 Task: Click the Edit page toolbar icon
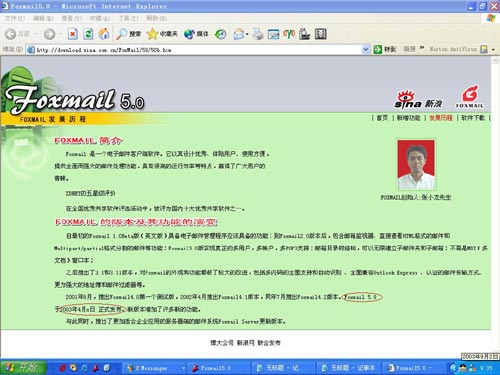(x=273, y=34)
